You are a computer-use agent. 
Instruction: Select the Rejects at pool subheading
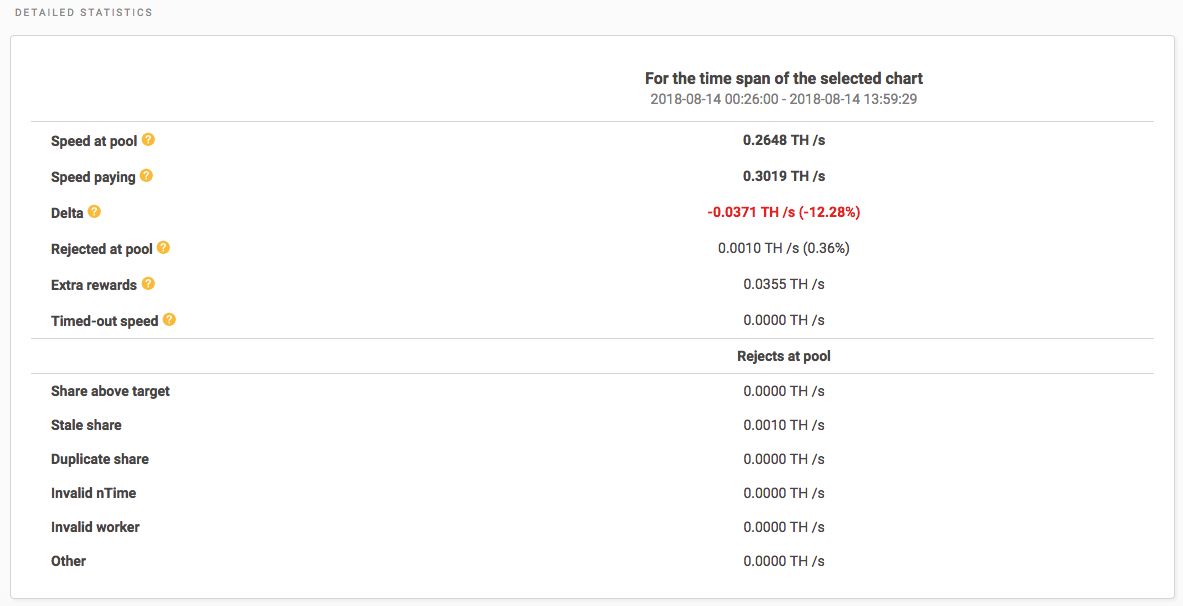(783, 356)
